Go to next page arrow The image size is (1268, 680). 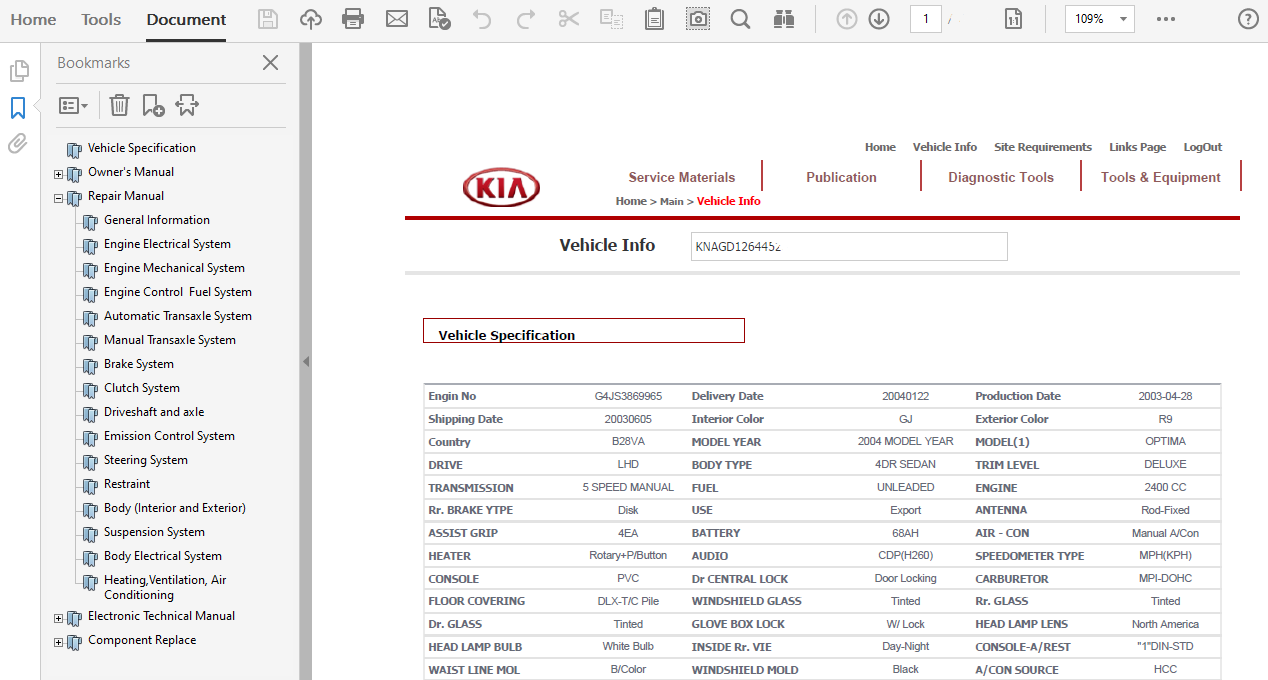(879, 19)
